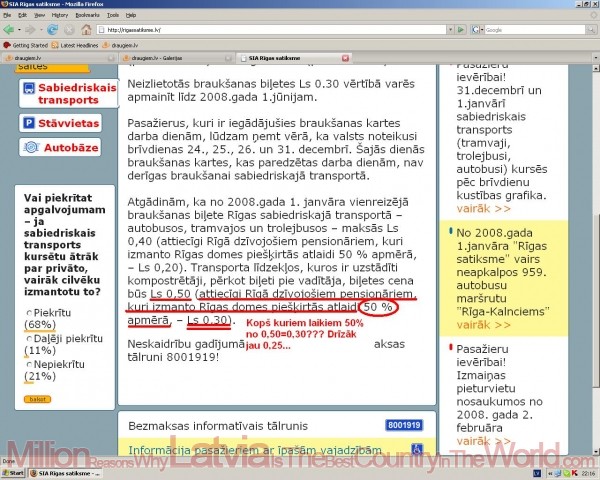Click the browser Back arrow button
The height and width of the screenshot is (480, 600).
point(10,29)
